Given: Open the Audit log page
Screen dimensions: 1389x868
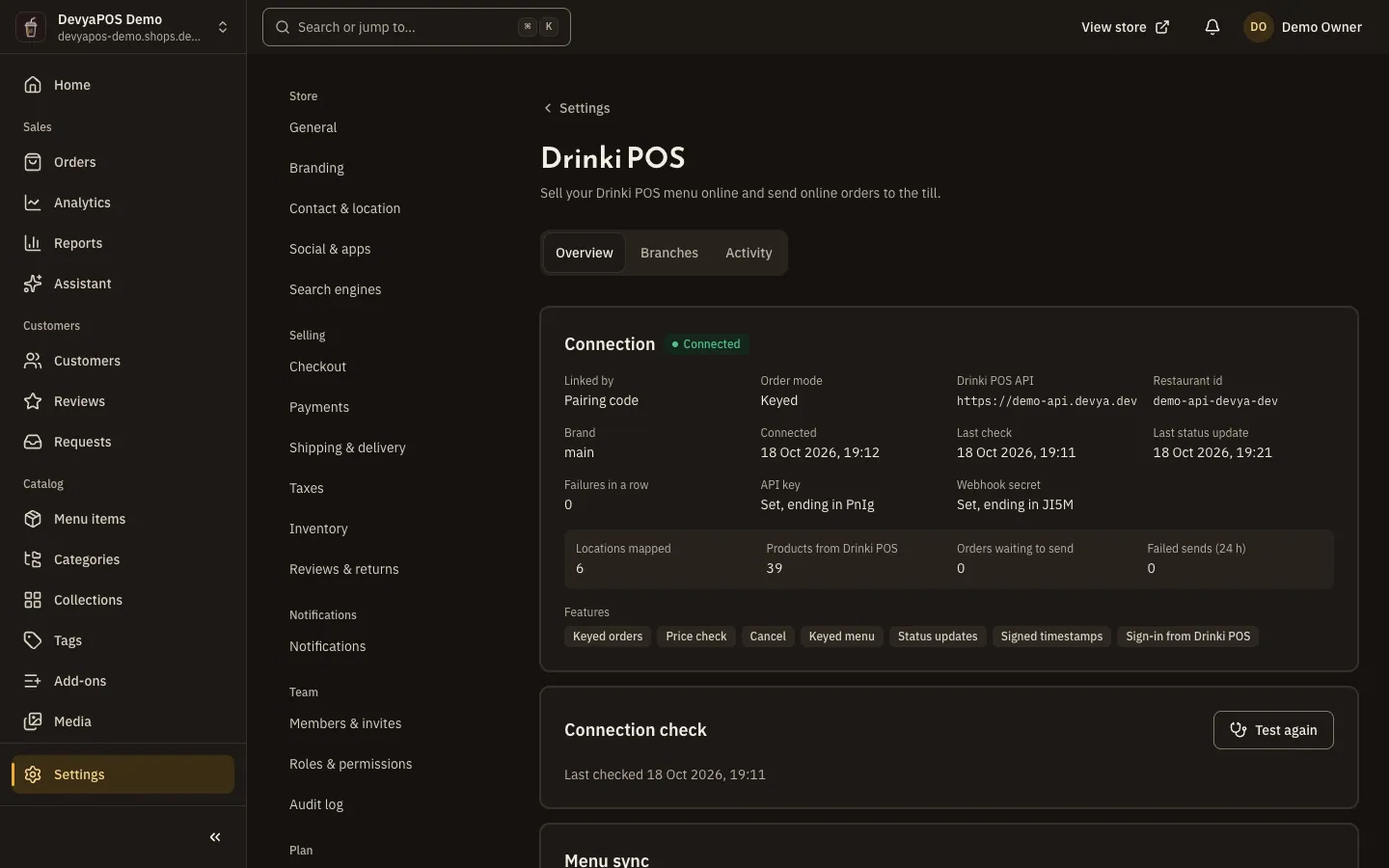Looking at the screenshot, I should point(316,804).
